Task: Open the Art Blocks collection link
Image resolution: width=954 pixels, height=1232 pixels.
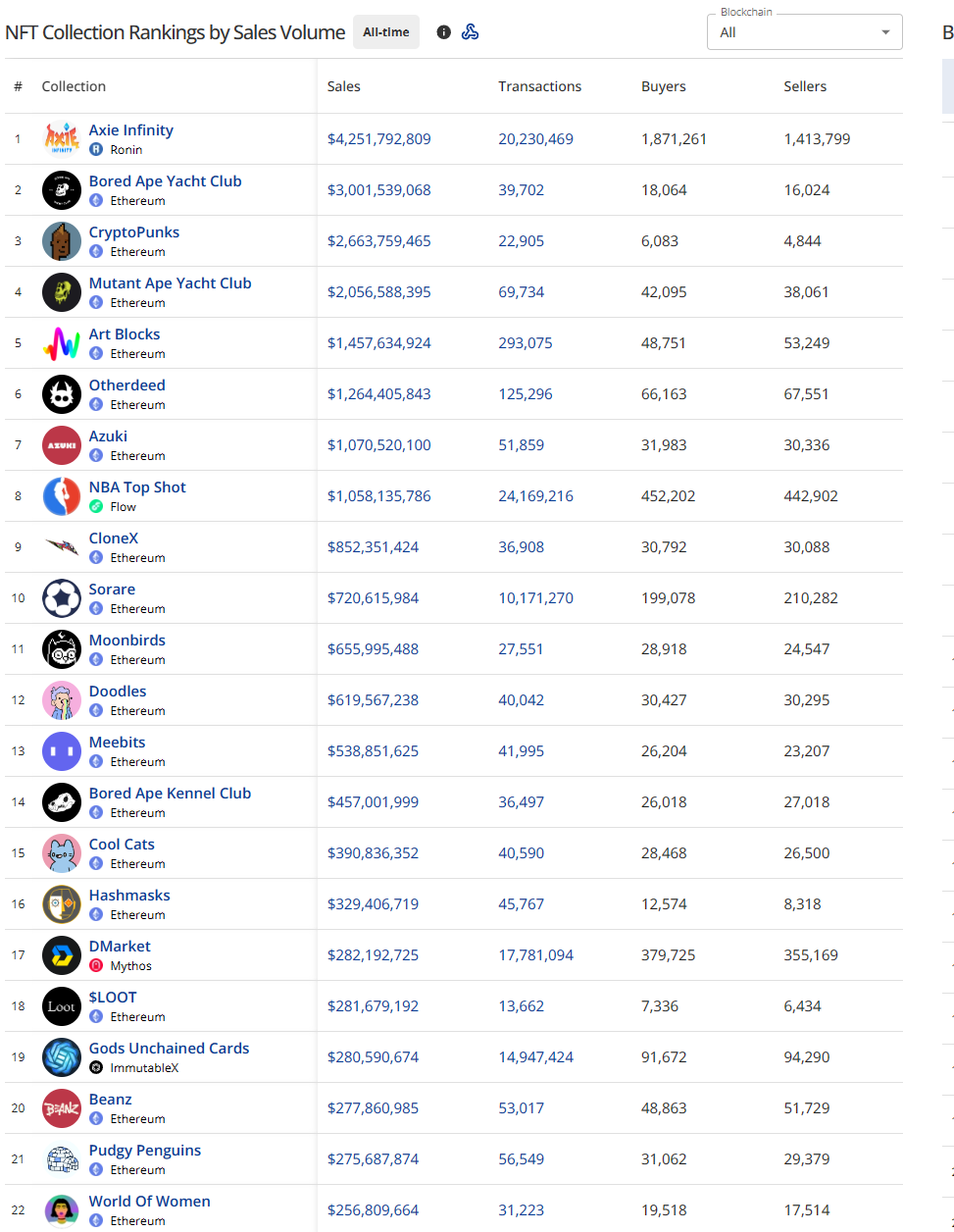Action: (x=125, y=334)
